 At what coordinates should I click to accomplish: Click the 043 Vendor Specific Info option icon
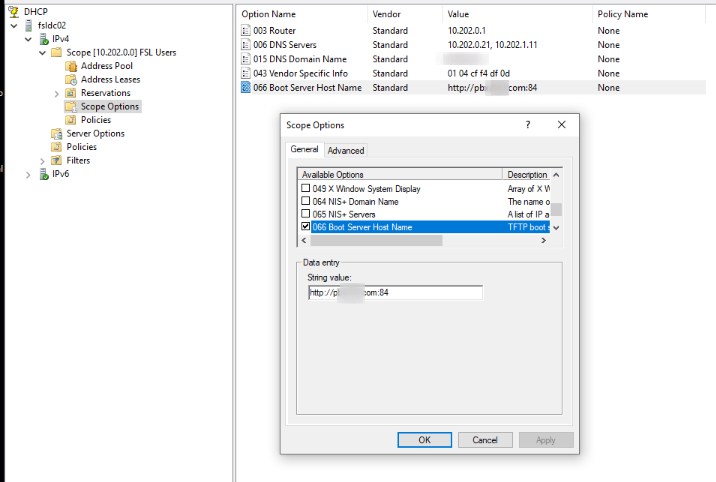(x=246, y=73)
